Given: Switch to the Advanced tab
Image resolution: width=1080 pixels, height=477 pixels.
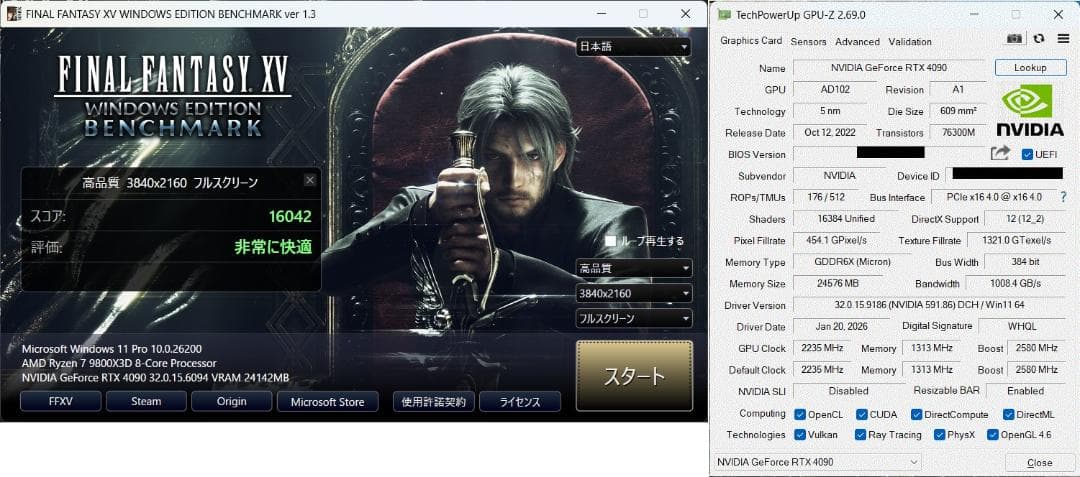Looking at the screenshot, I should 858,41.
